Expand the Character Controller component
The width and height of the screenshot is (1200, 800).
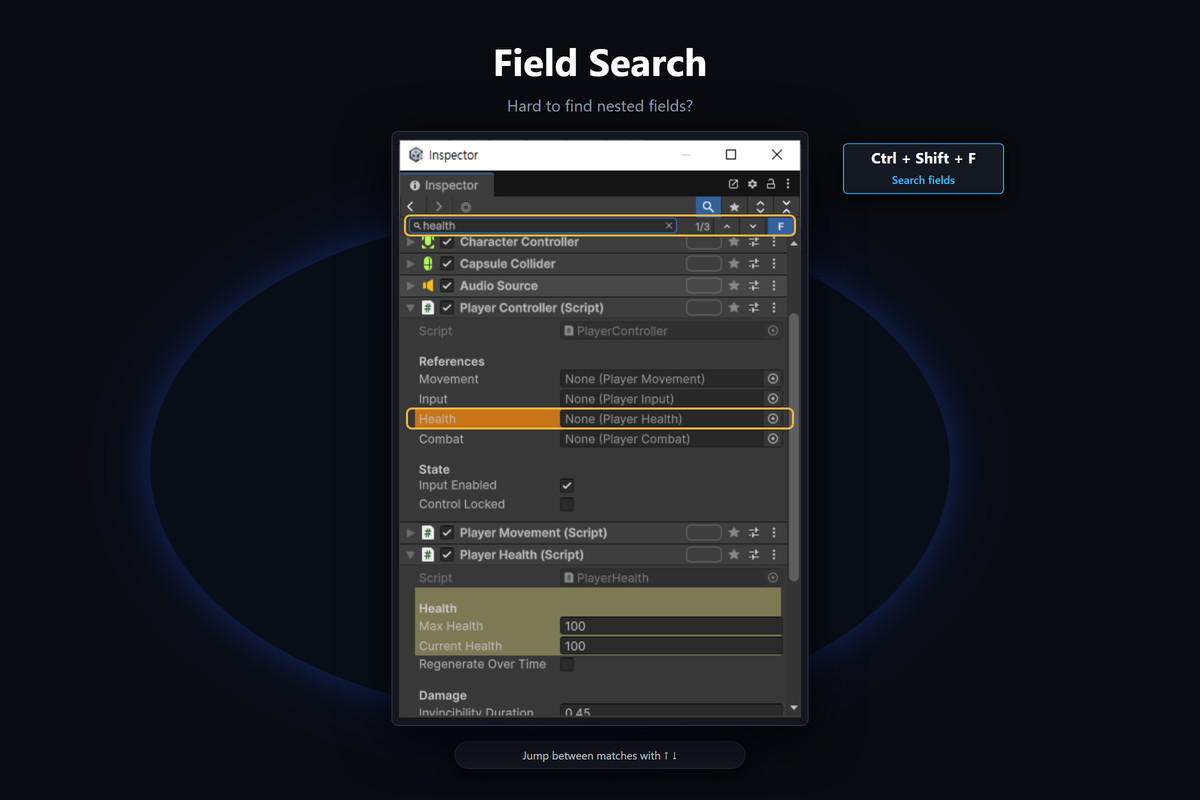point(410,242)
